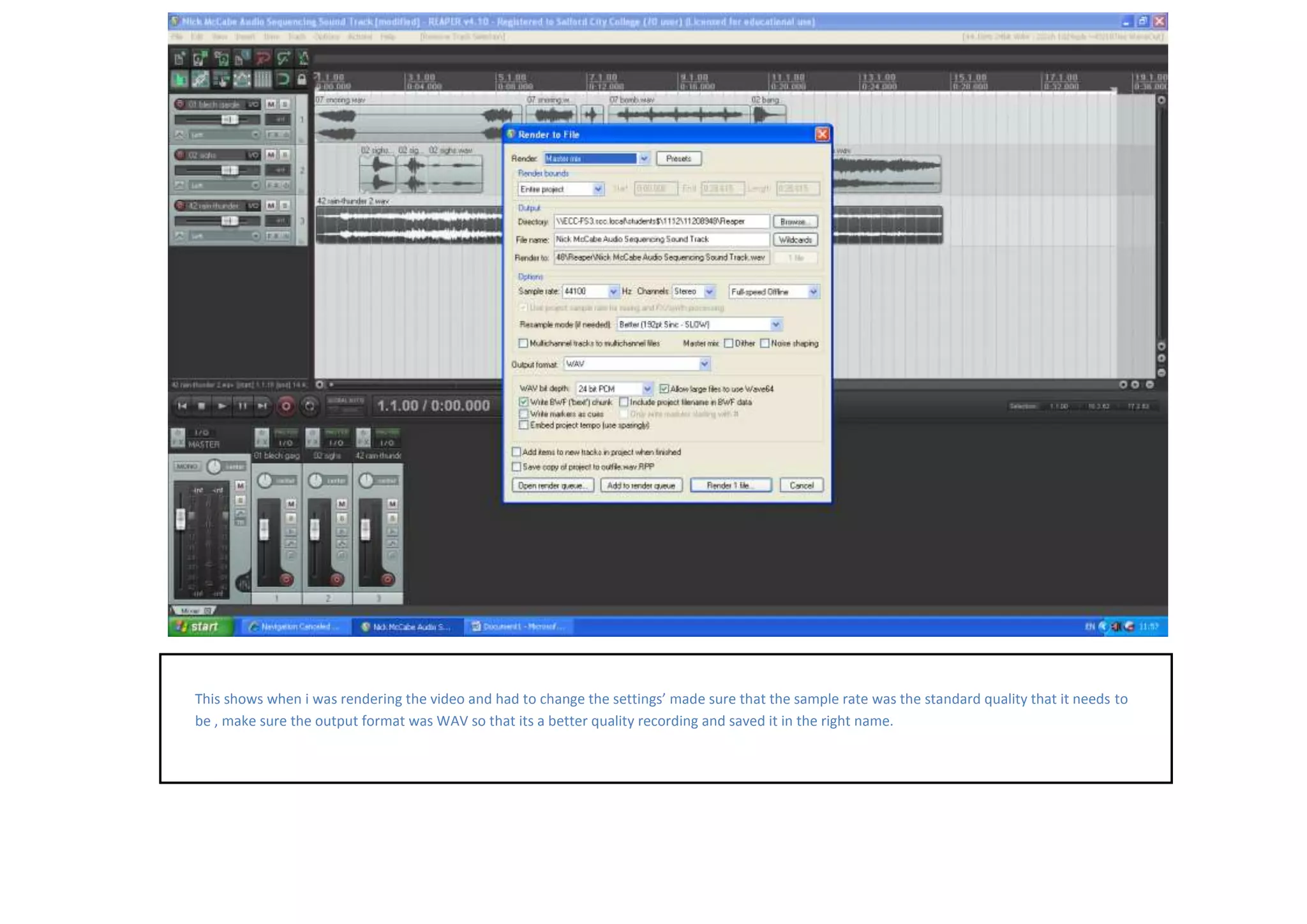
Task: Click the master channel volume fader
Action: [181, 519]
